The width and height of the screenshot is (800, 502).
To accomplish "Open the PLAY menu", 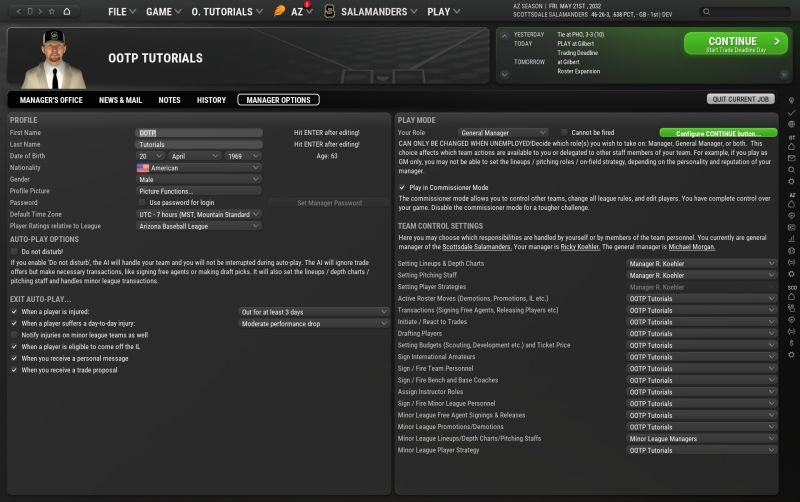I will point(443,12).
